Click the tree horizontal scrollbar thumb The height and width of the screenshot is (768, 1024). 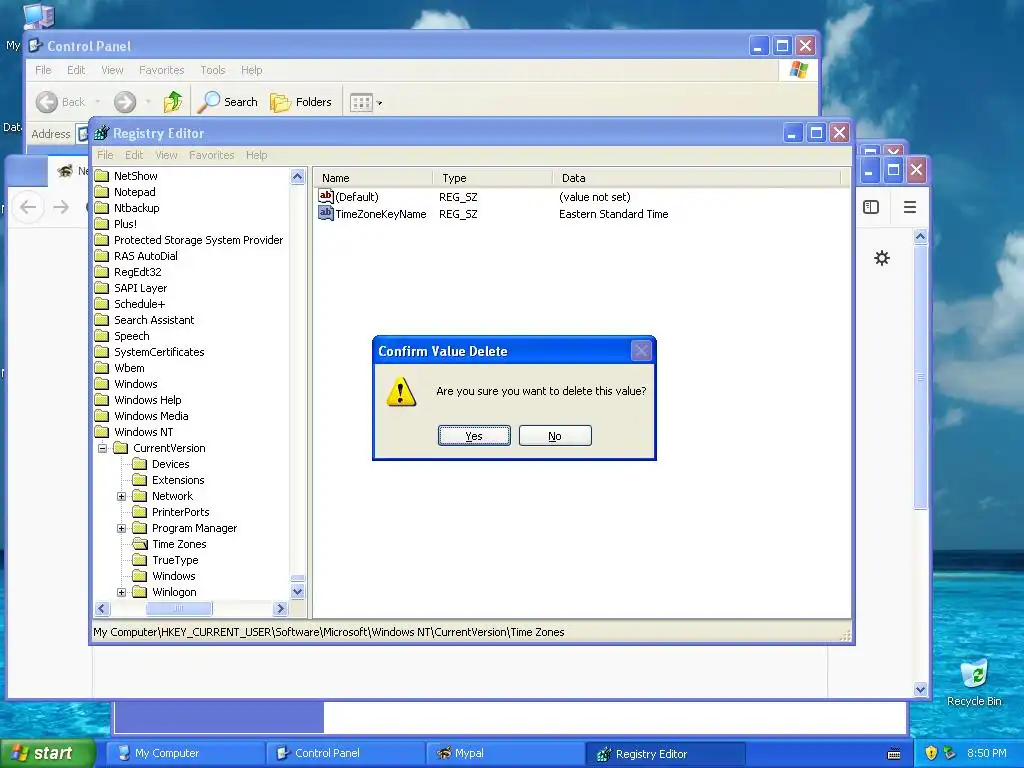click(178, 609)
